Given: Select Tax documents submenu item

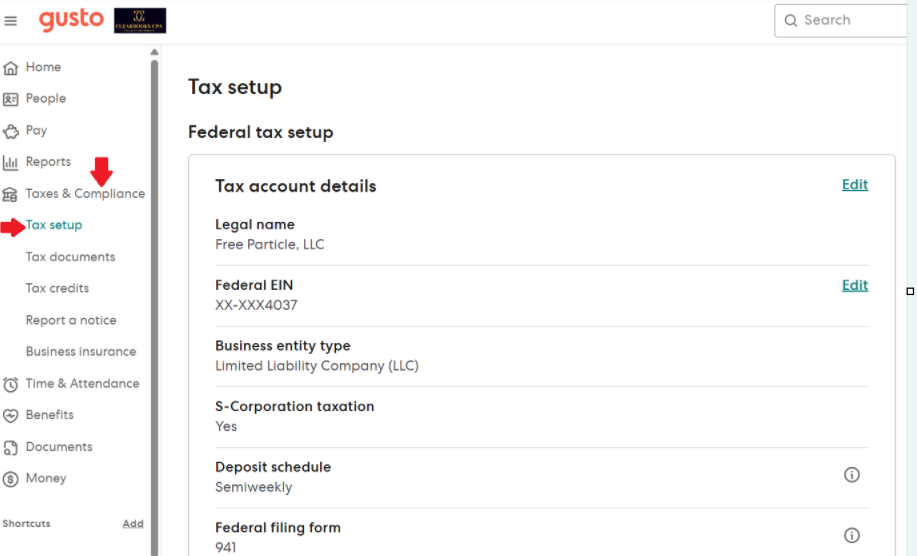Looking at the screenshot, I should pos(70,257).
